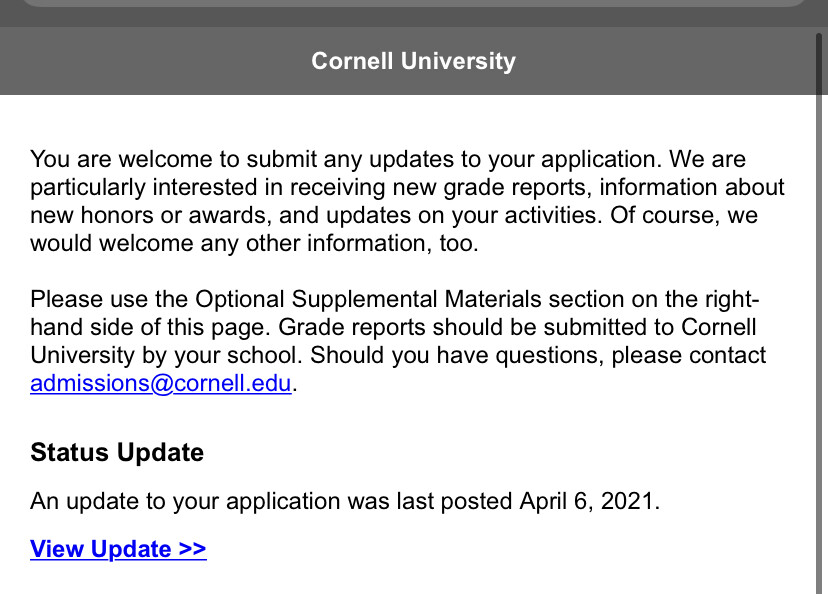Click the 'Optional Supplemental Materials' text
Image resolution: width=828 pixels, height=594 pixels.
coord(368,299)
